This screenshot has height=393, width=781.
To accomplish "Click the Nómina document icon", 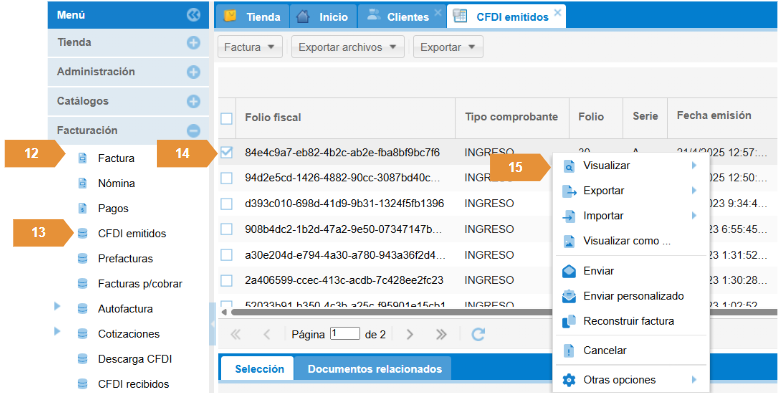I will click(83, 183).
